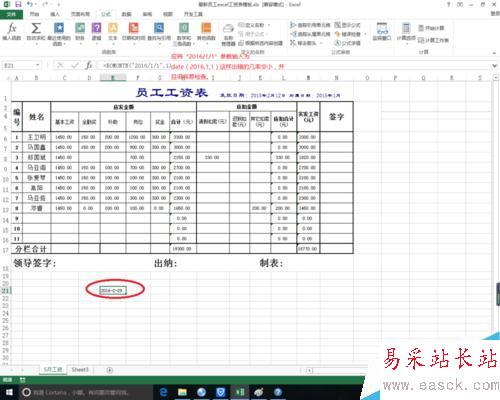Click the Undo arrow icon
The height and width of the screenshot is (400, 500).
point(30,4)
